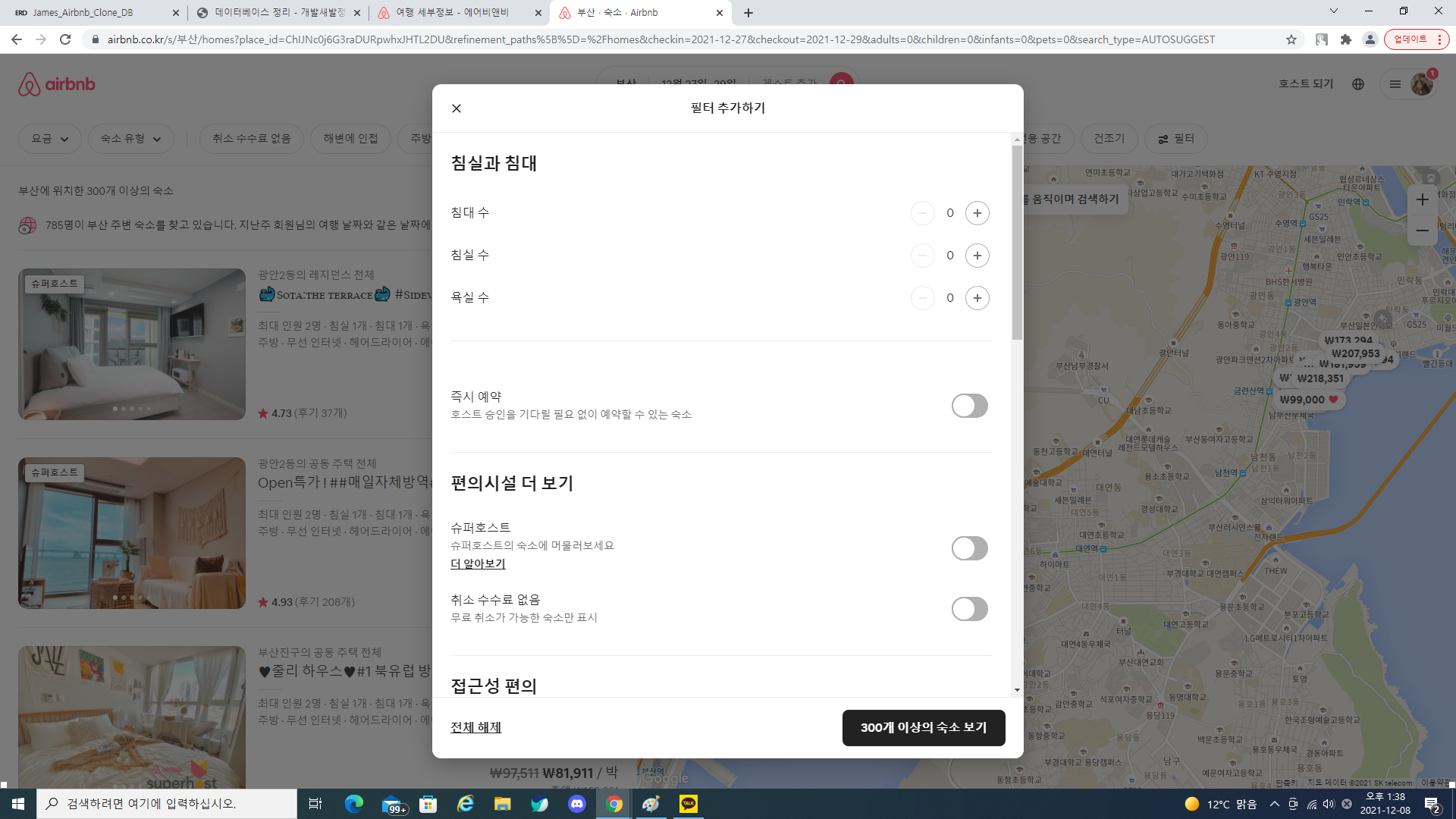Click the modal's vertical scrollbar thumb
The width and height of the screenshot is (1456, 819).
1017,243
